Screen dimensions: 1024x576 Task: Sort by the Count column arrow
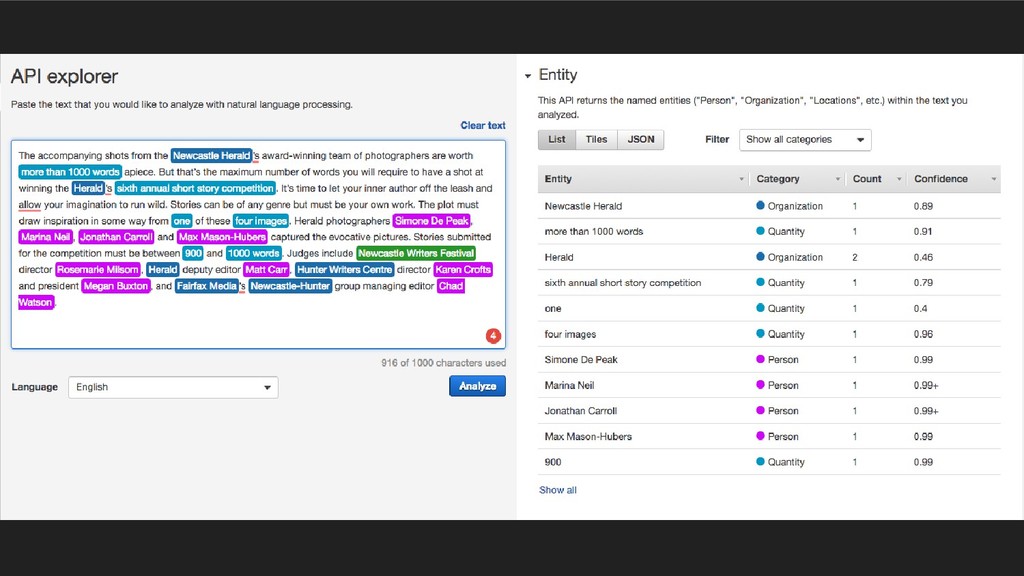click(899, 179)
